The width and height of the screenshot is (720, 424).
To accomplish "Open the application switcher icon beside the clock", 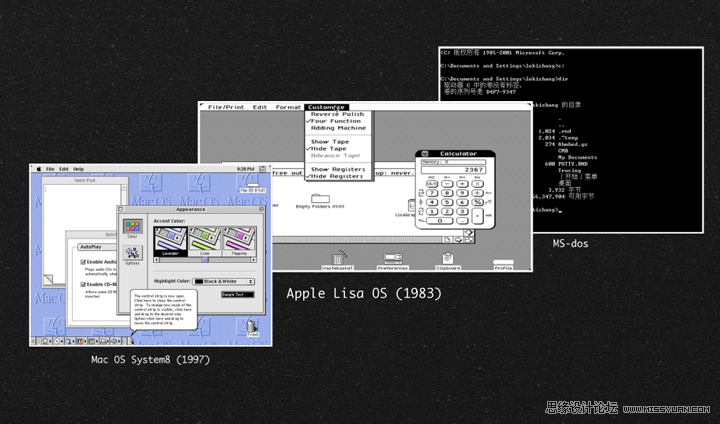I will tap(262, 169).
